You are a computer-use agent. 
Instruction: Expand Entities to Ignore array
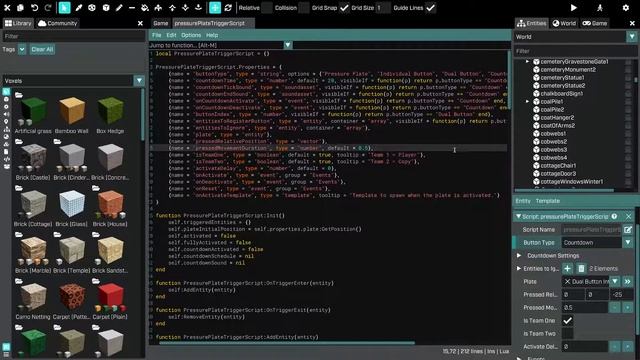(x=518, y=269)
